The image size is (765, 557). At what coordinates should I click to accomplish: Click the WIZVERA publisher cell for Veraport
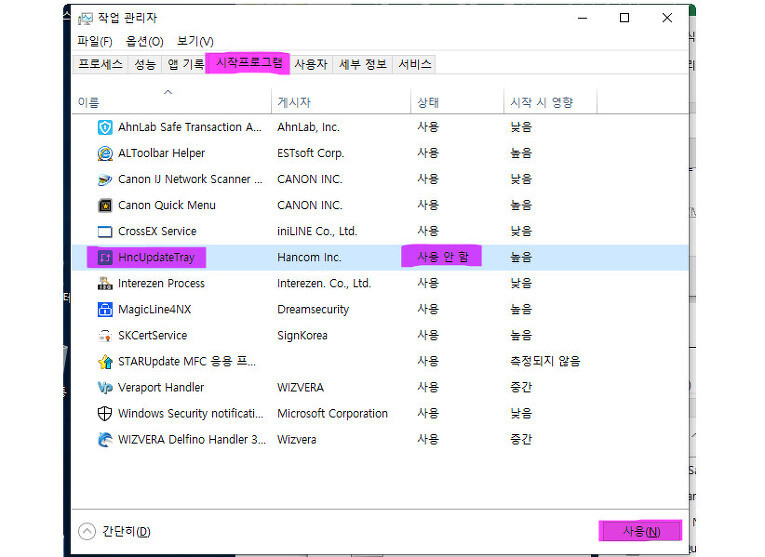pos(301,388)
